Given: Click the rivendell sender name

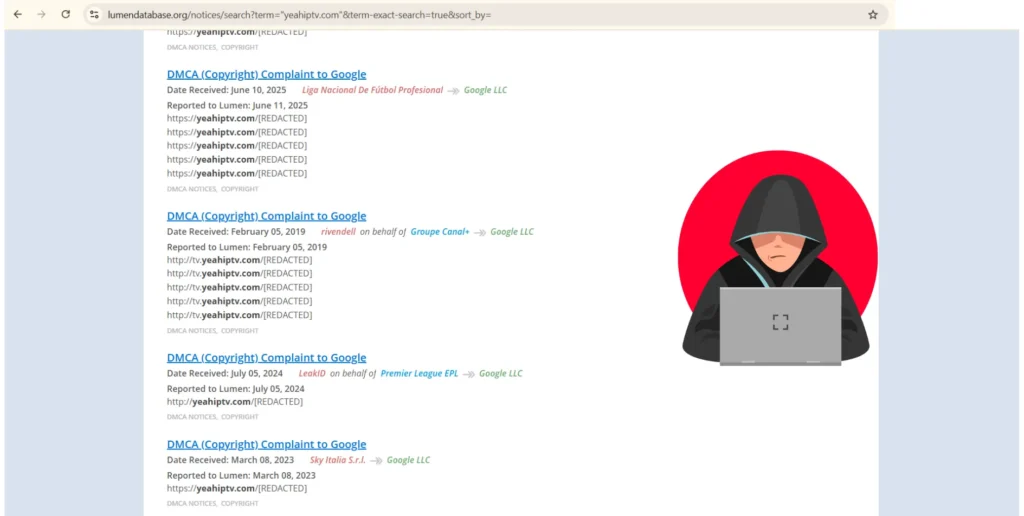Looking at the screenshot, I should [x=338, y=232].
